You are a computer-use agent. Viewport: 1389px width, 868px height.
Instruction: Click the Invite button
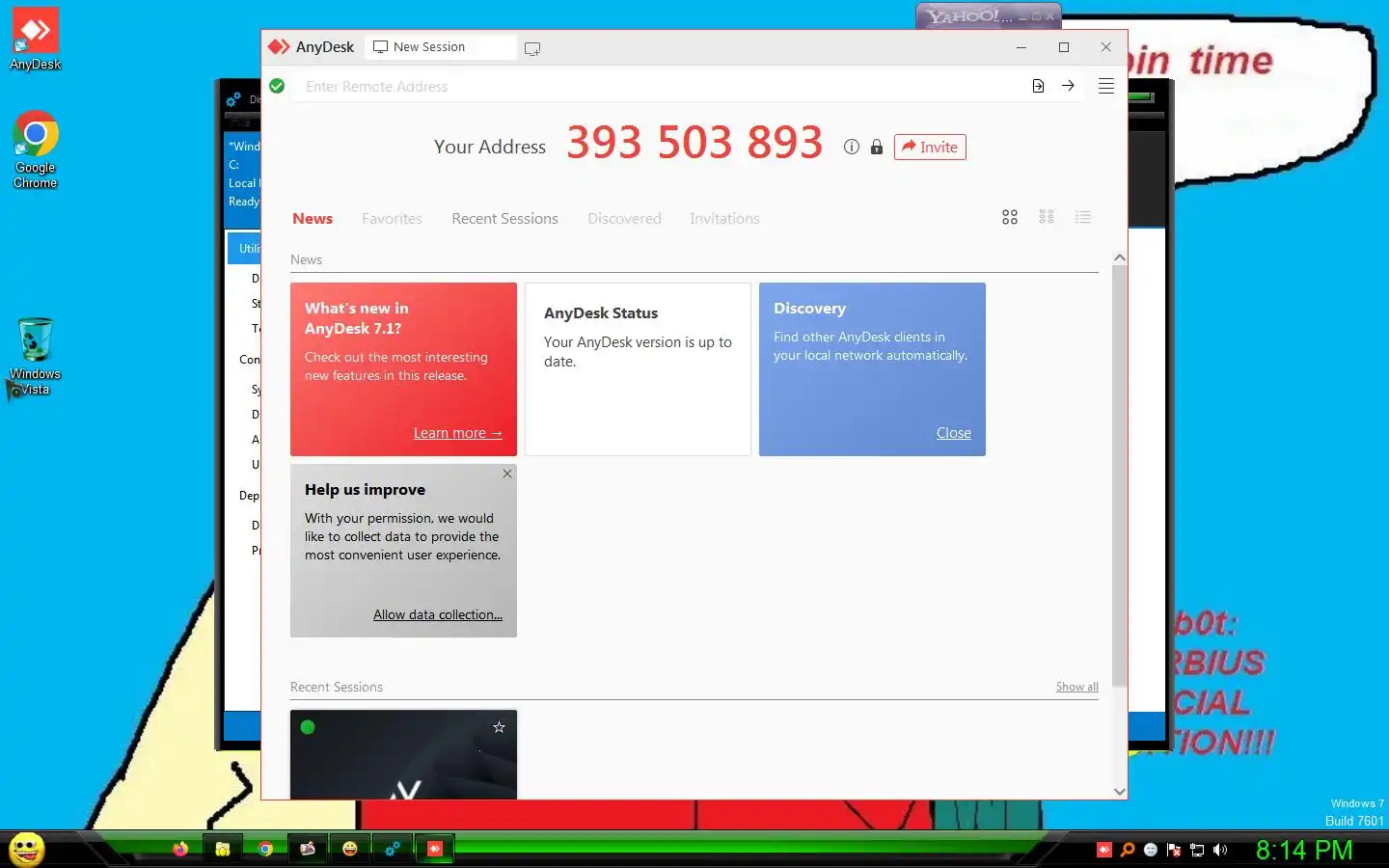(930, 147)
